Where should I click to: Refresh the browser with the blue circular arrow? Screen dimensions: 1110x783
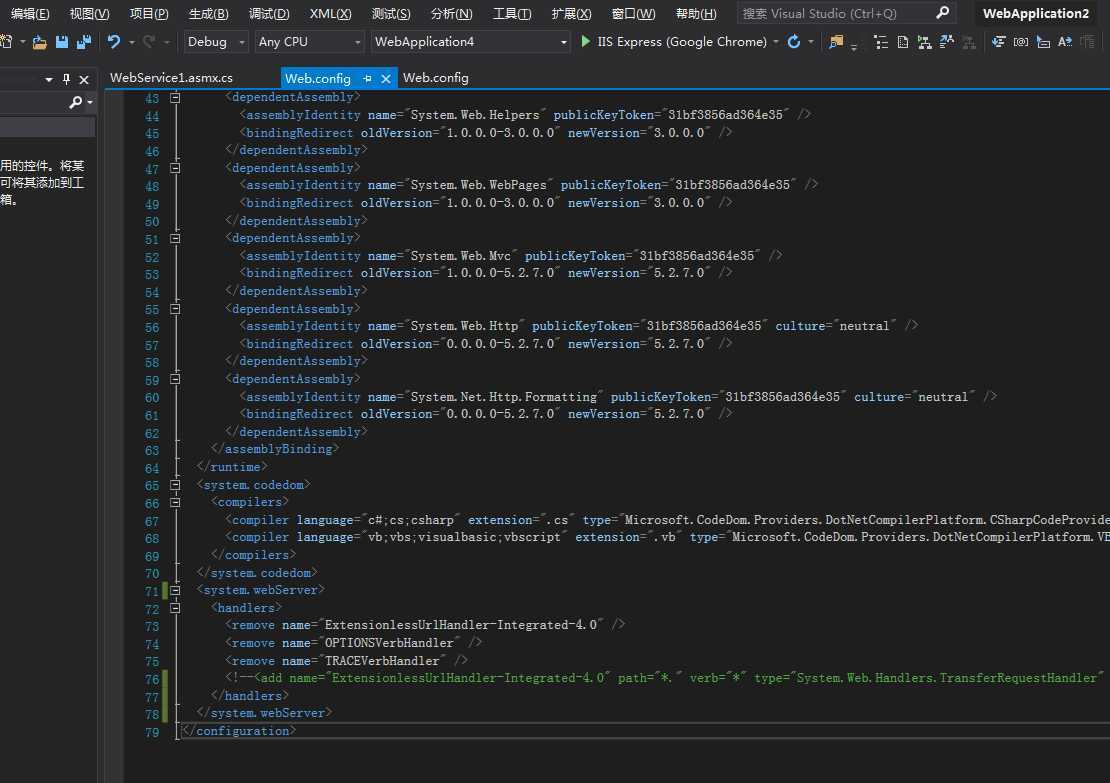pos(794,42)
